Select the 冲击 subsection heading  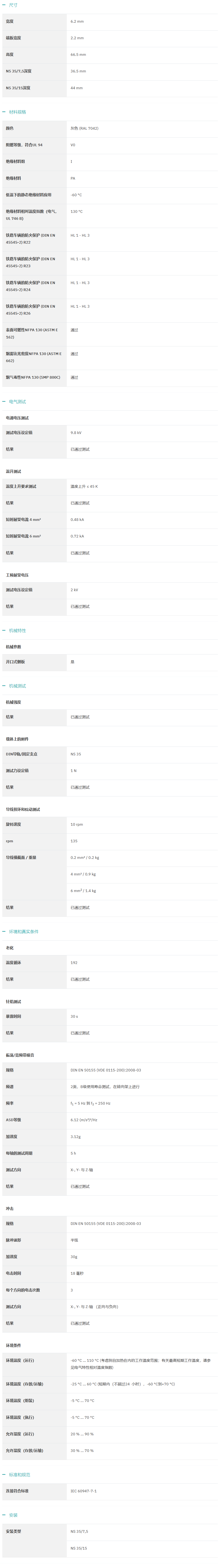(10, 1209)
